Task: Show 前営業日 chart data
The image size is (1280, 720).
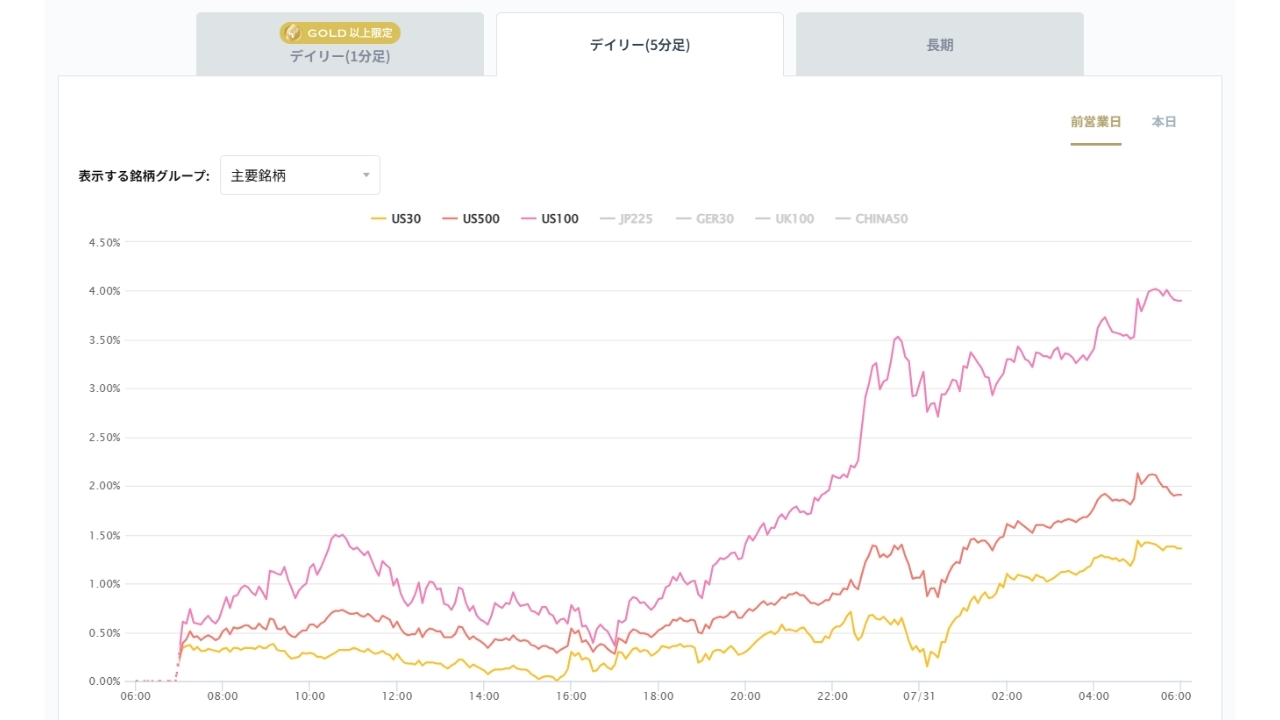Action: click(x=1096, y=122)
